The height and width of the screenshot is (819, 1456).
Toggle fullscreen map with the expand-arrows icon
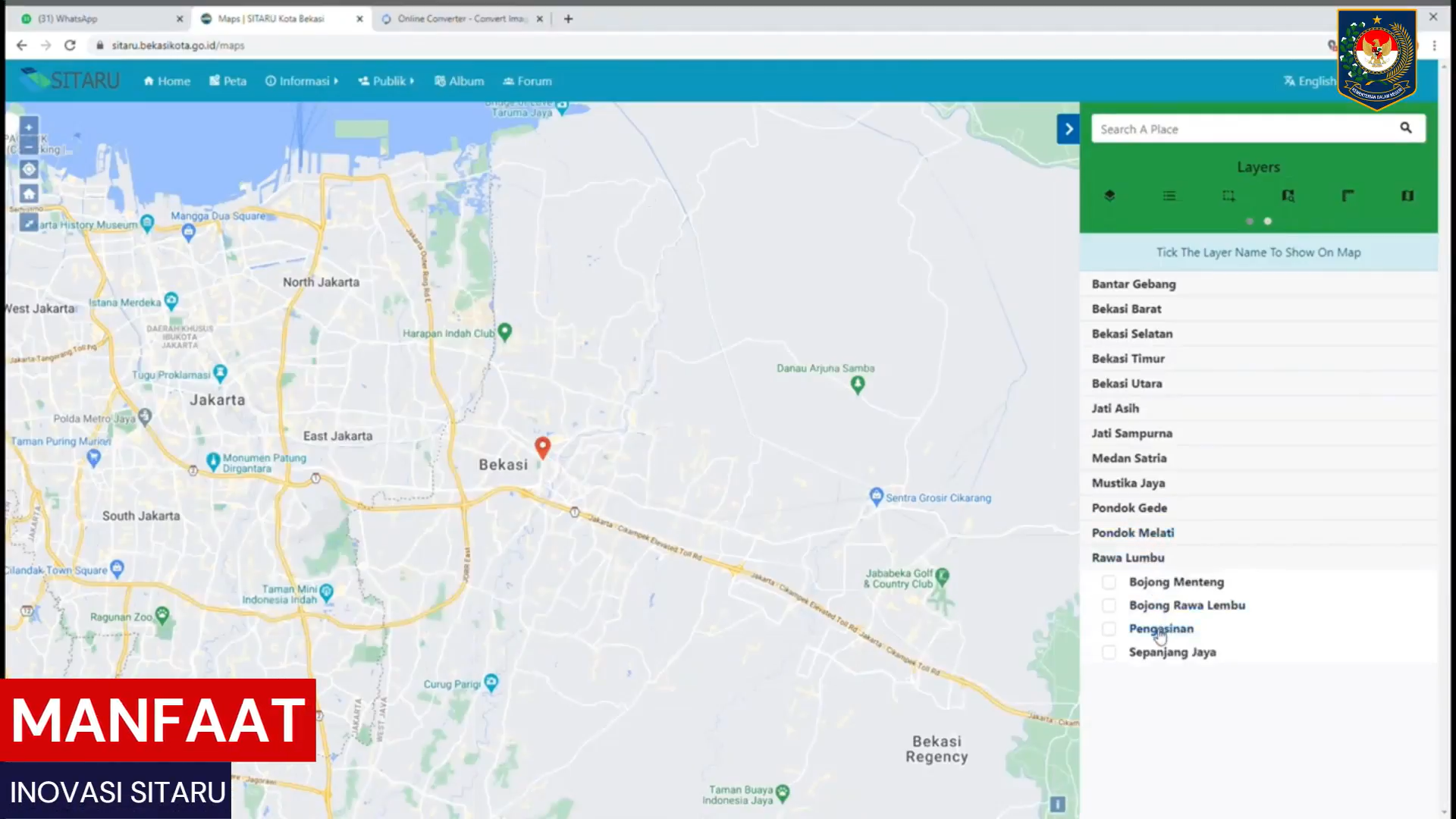[29, 222]
